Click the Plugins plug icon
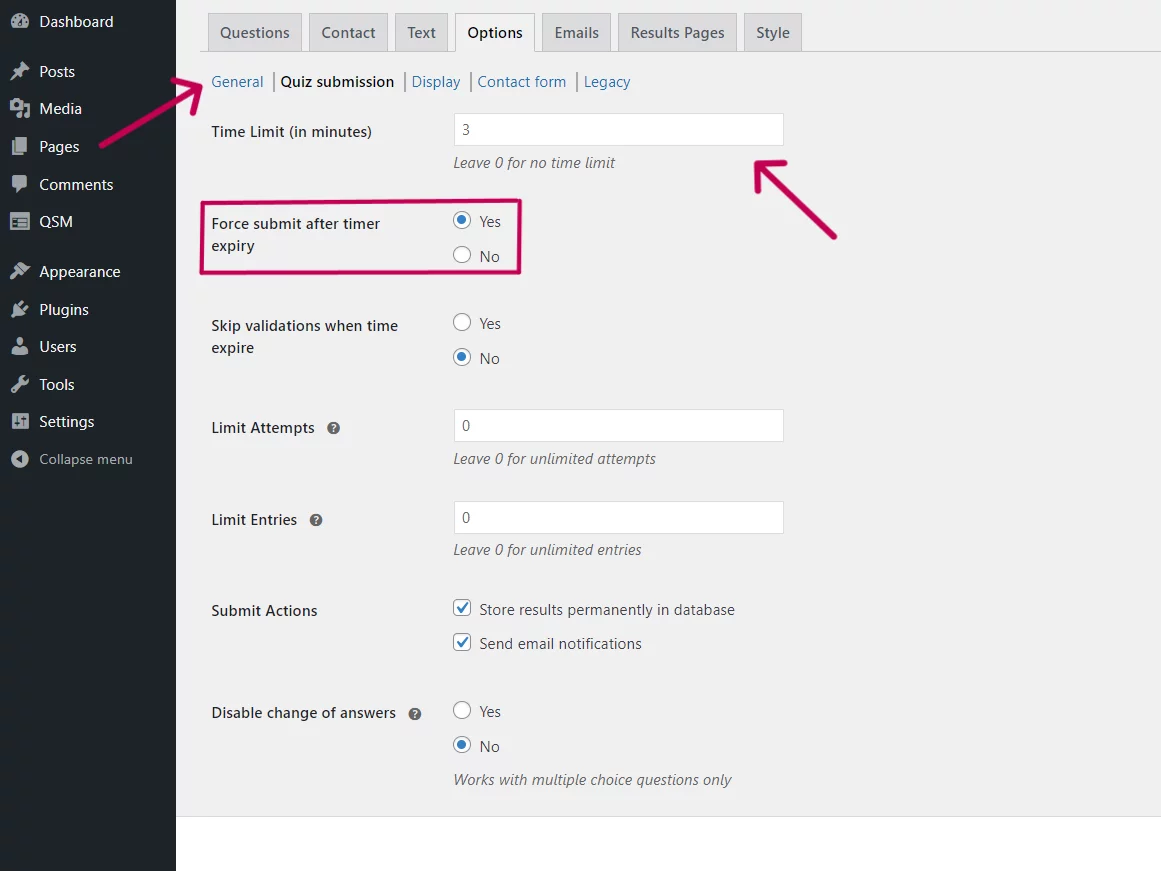The width and height of the screenshot is (1161, 871). (20, 309)
